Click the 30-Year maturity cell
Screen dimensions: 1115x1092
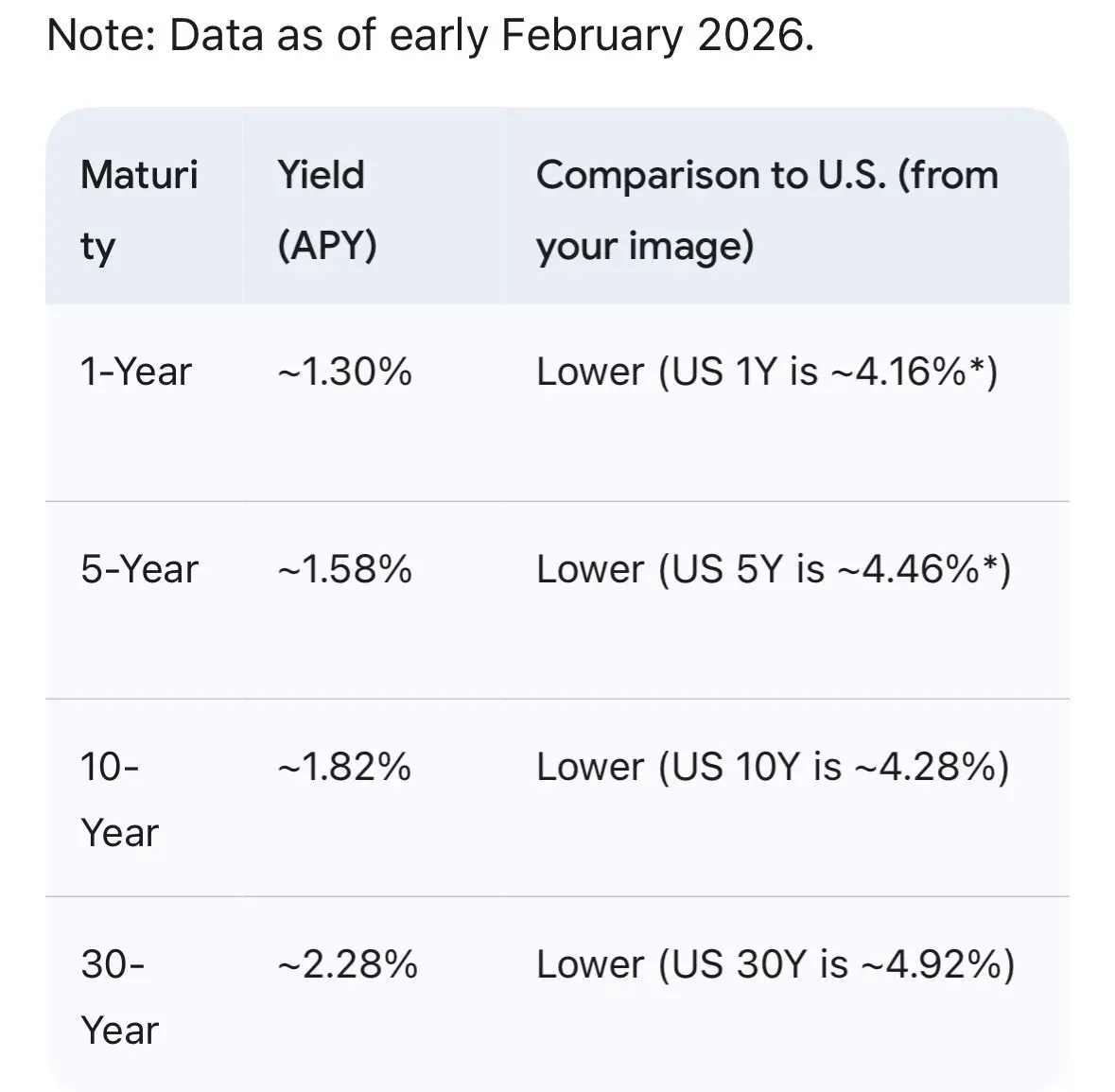pyautogui.click(x=119, y=997)
